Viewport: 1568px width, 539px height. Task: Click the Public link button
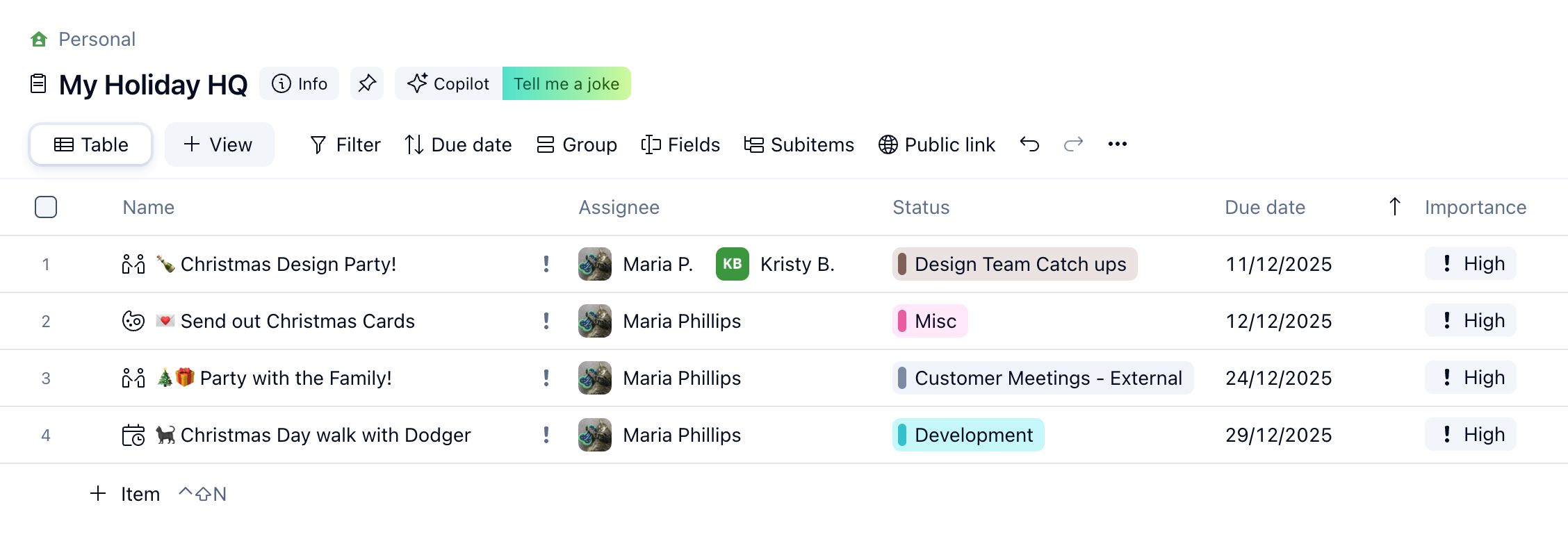937,144
